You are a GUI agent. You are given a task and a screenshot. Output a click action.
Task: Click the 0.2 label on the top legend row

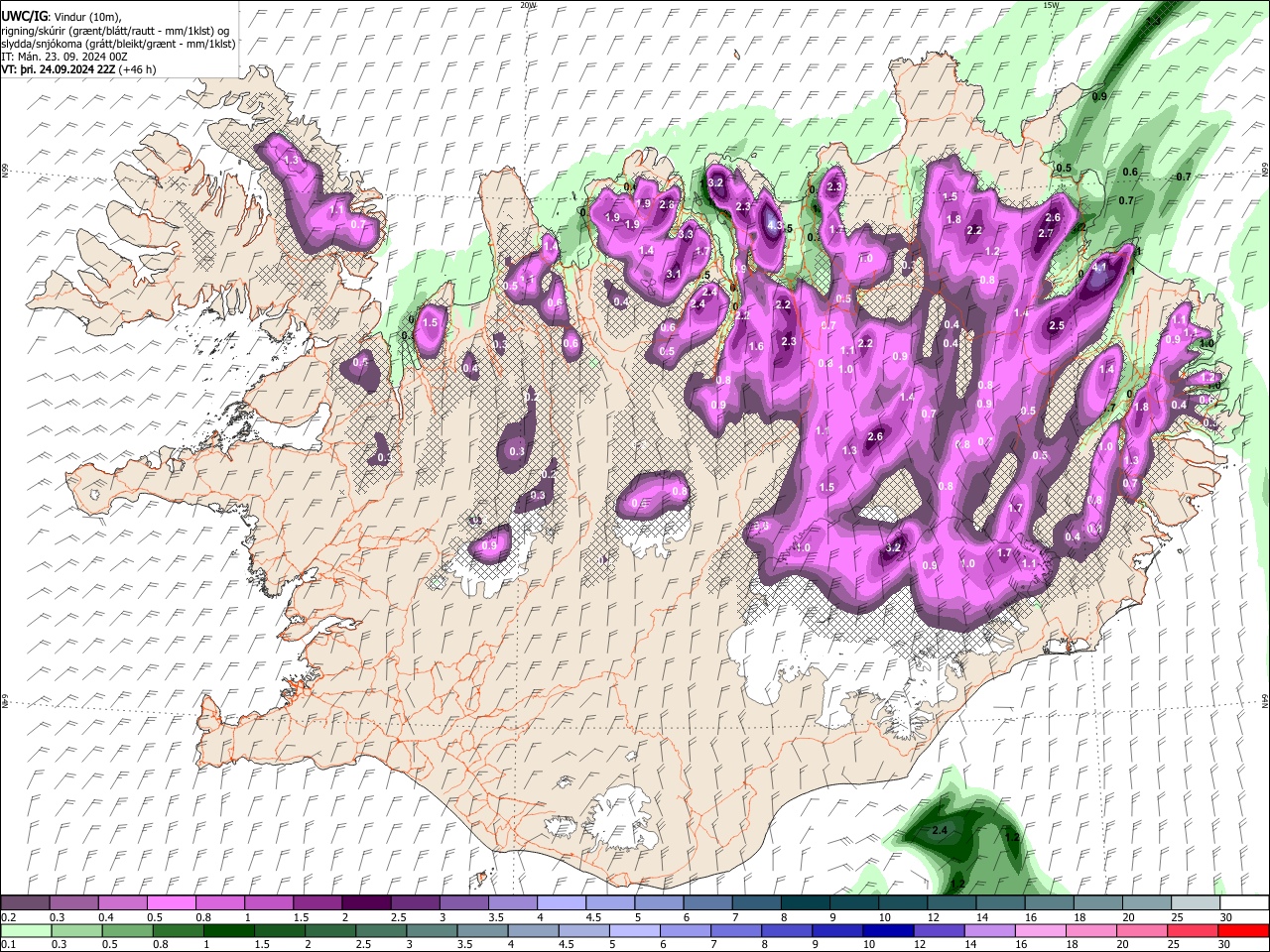8,917
